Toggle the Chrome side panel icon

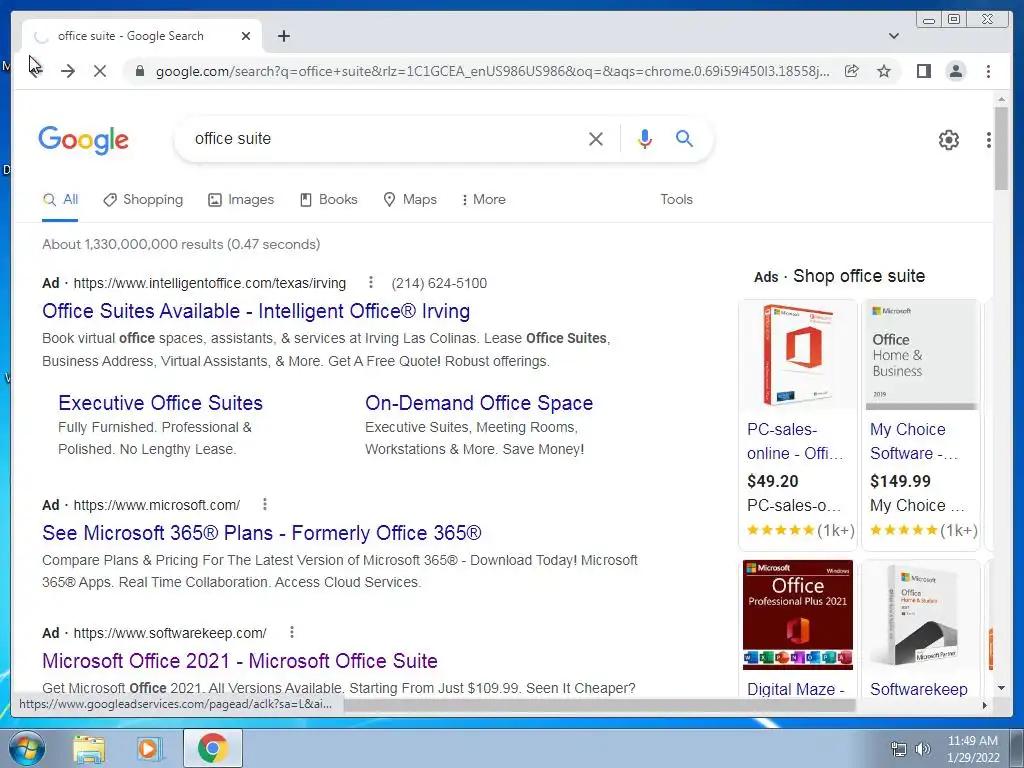[x=923, y=71]
